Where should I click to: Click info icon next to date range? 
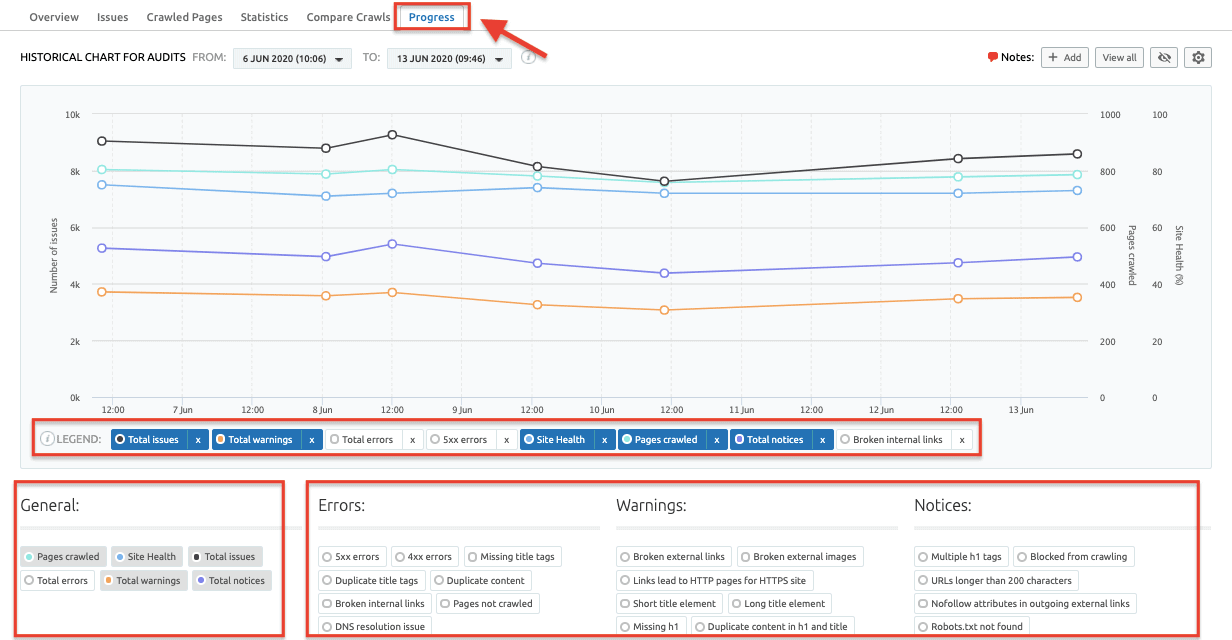pos(529,57)
